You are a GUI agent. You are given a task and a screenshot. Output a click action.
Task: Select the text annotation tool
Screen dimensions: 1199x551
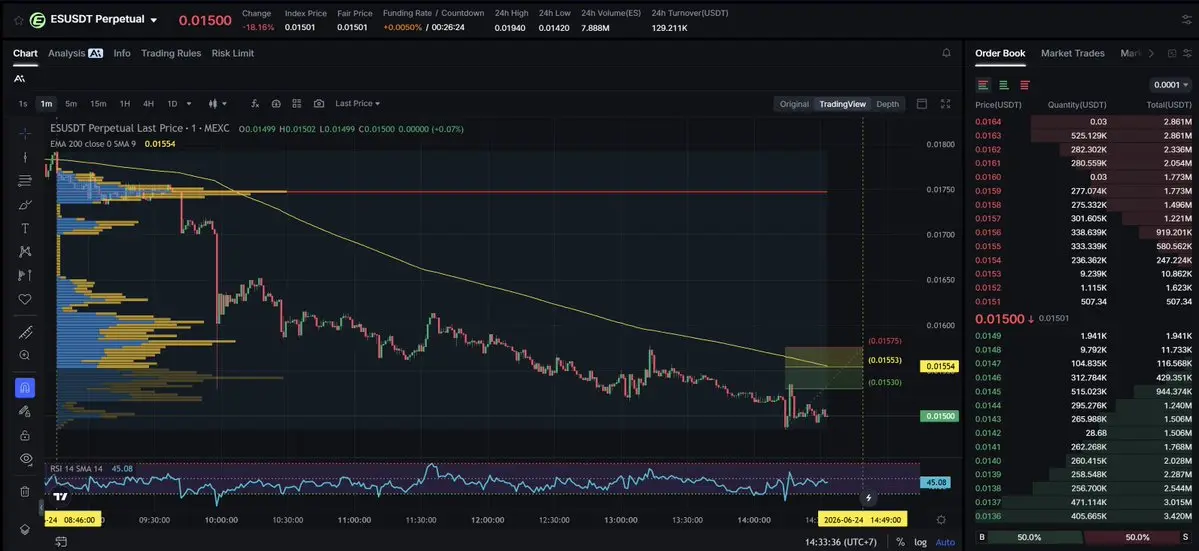tap(24, 229)
